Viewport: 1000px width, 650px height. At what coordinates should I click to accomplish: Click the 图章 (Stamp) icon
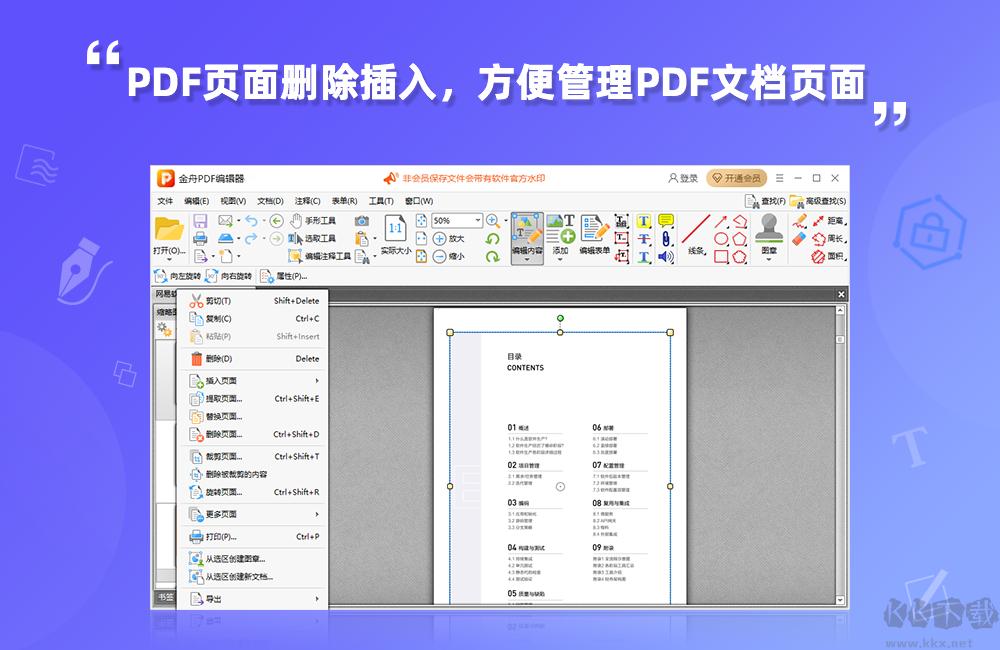point(770,234)
